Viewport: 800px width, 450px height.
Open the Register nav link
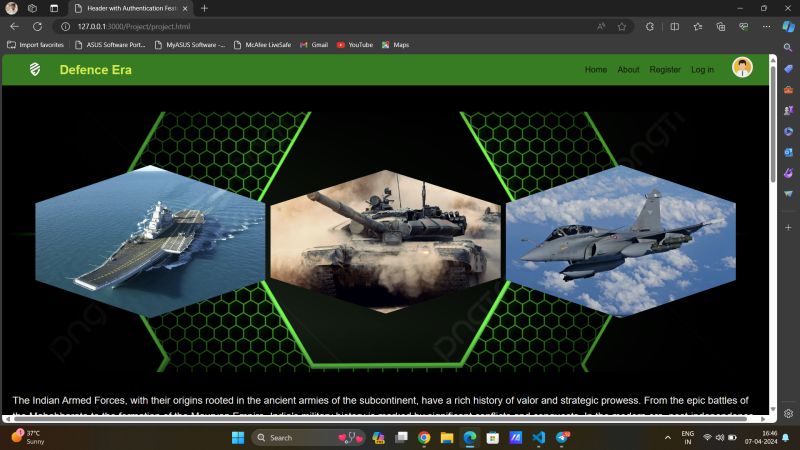(x=665, y=69)
